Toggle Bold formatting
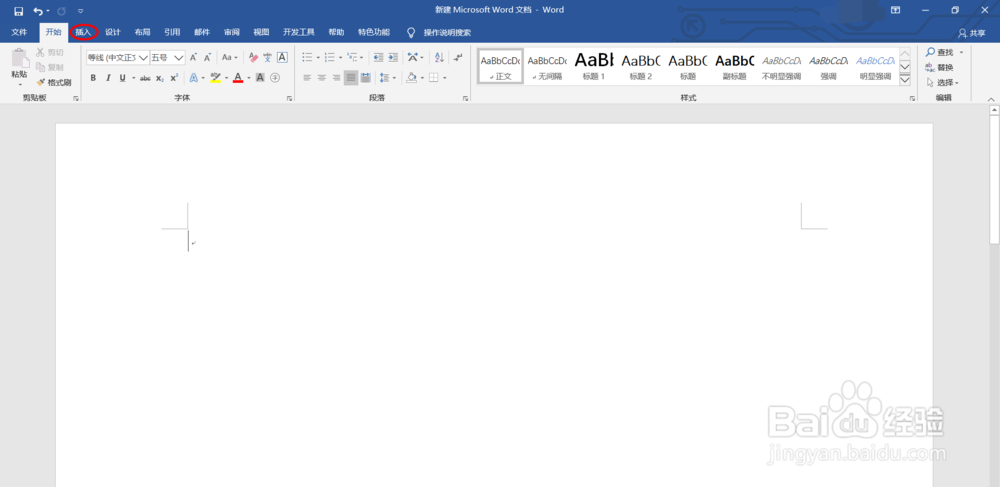 coord(93,78)
